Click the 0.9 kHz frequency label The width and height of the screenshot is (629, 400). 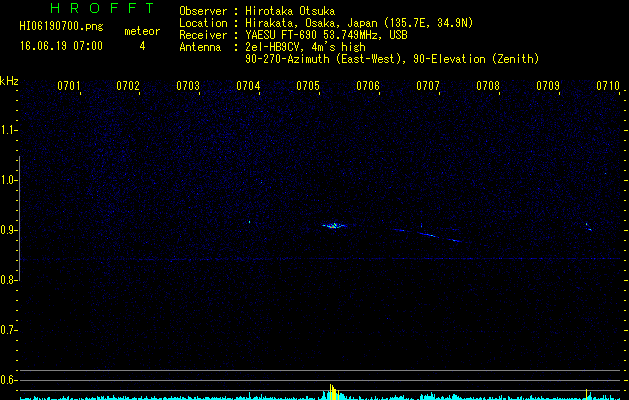pos(8,230)
